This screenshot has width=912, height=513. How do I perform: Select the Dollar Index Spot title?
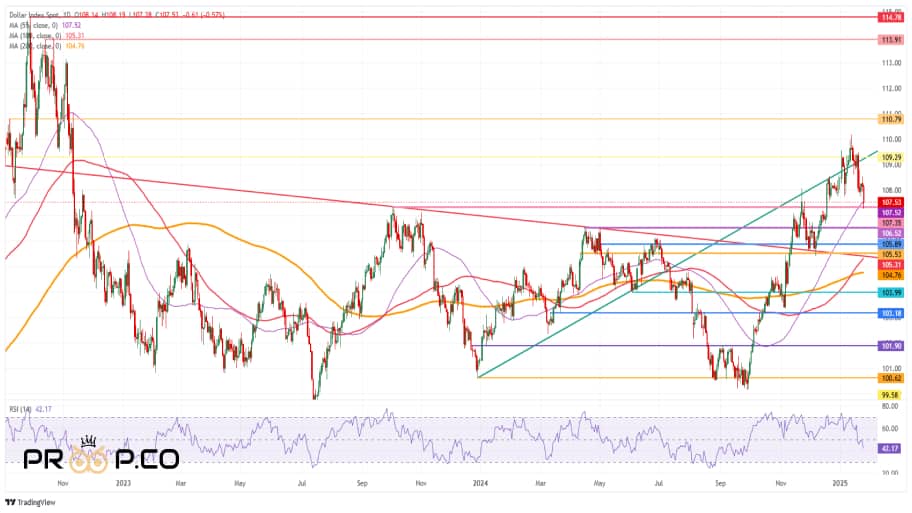36,15
